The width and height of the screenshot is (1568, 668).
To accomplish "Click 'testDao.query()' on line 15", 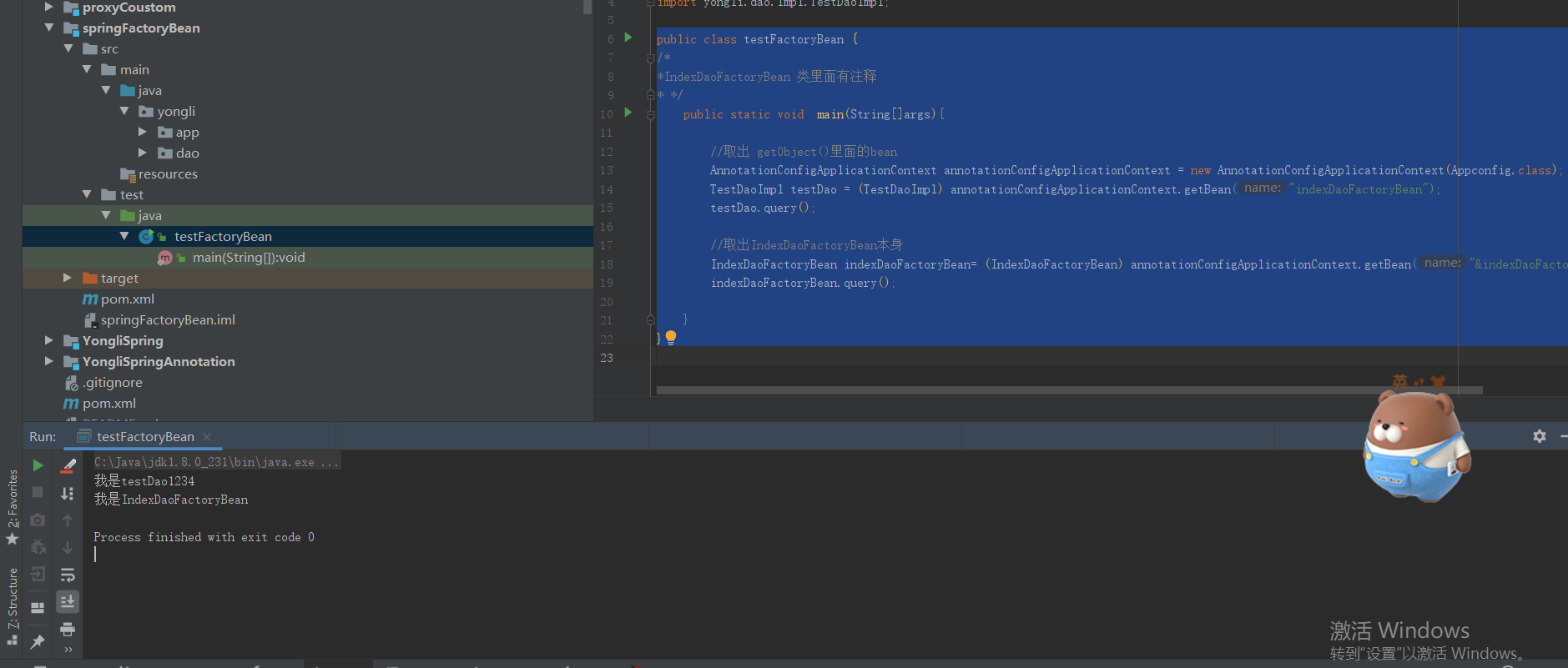I will coord(762,208).
